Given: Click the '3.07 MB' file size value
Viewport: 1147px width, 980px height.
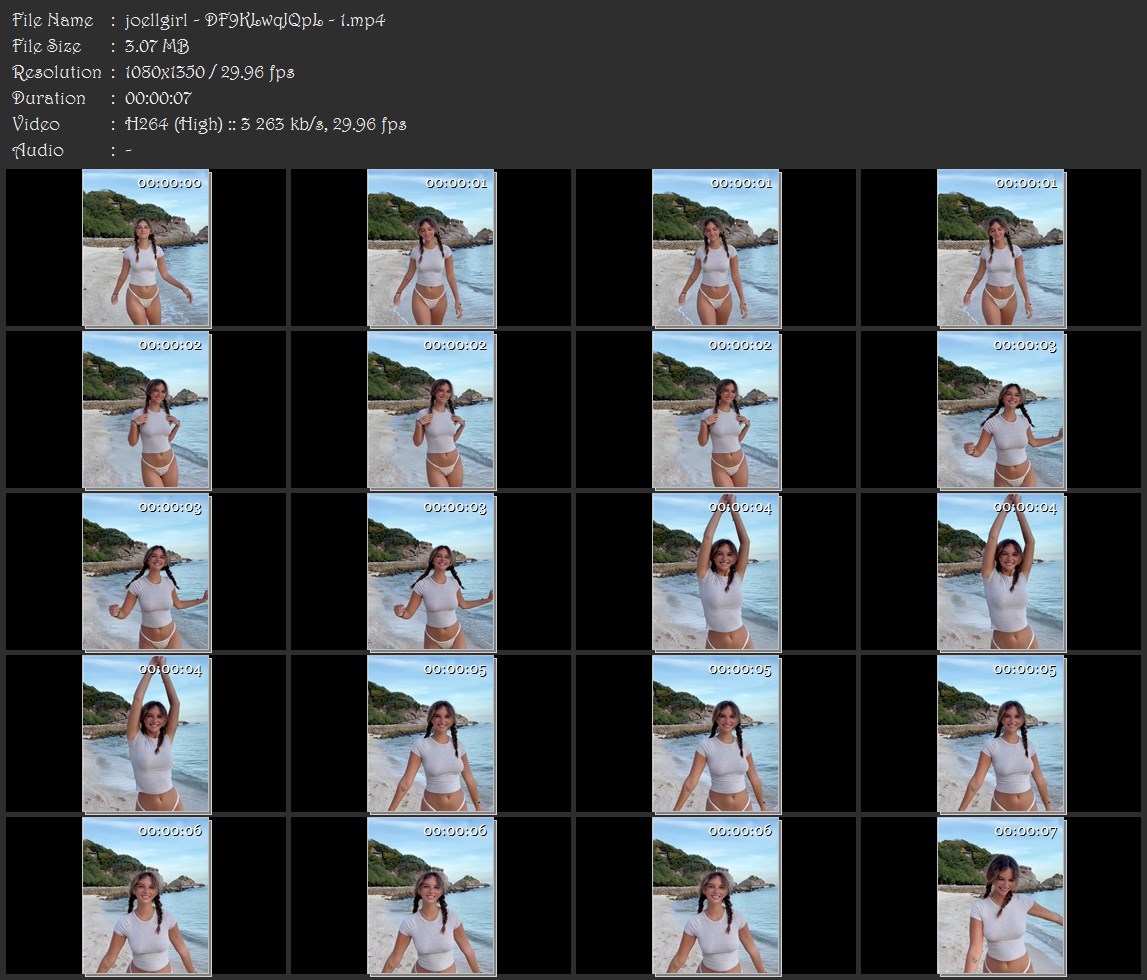Looking at the screenshot, I should 157,46.
